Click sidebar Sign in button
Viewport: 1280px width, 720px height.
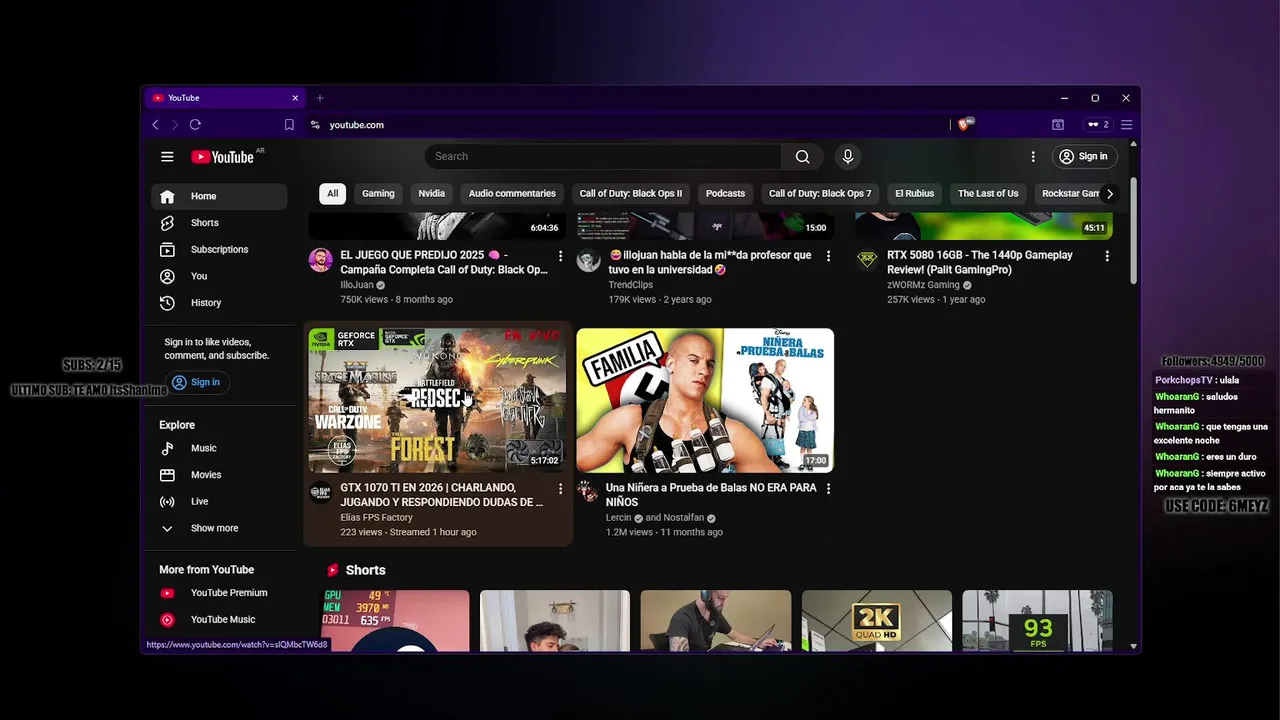coord(196,382)
